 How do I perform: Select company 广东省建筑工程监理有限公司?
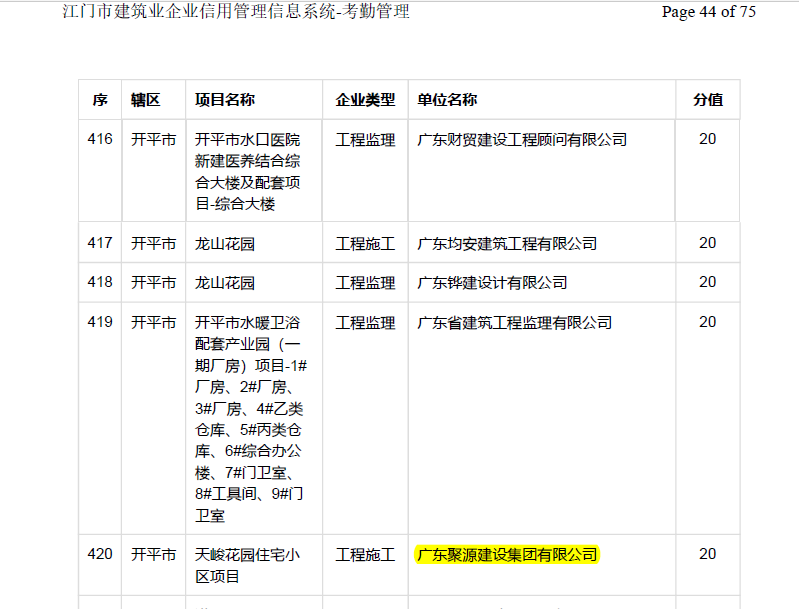coord(514,323)
